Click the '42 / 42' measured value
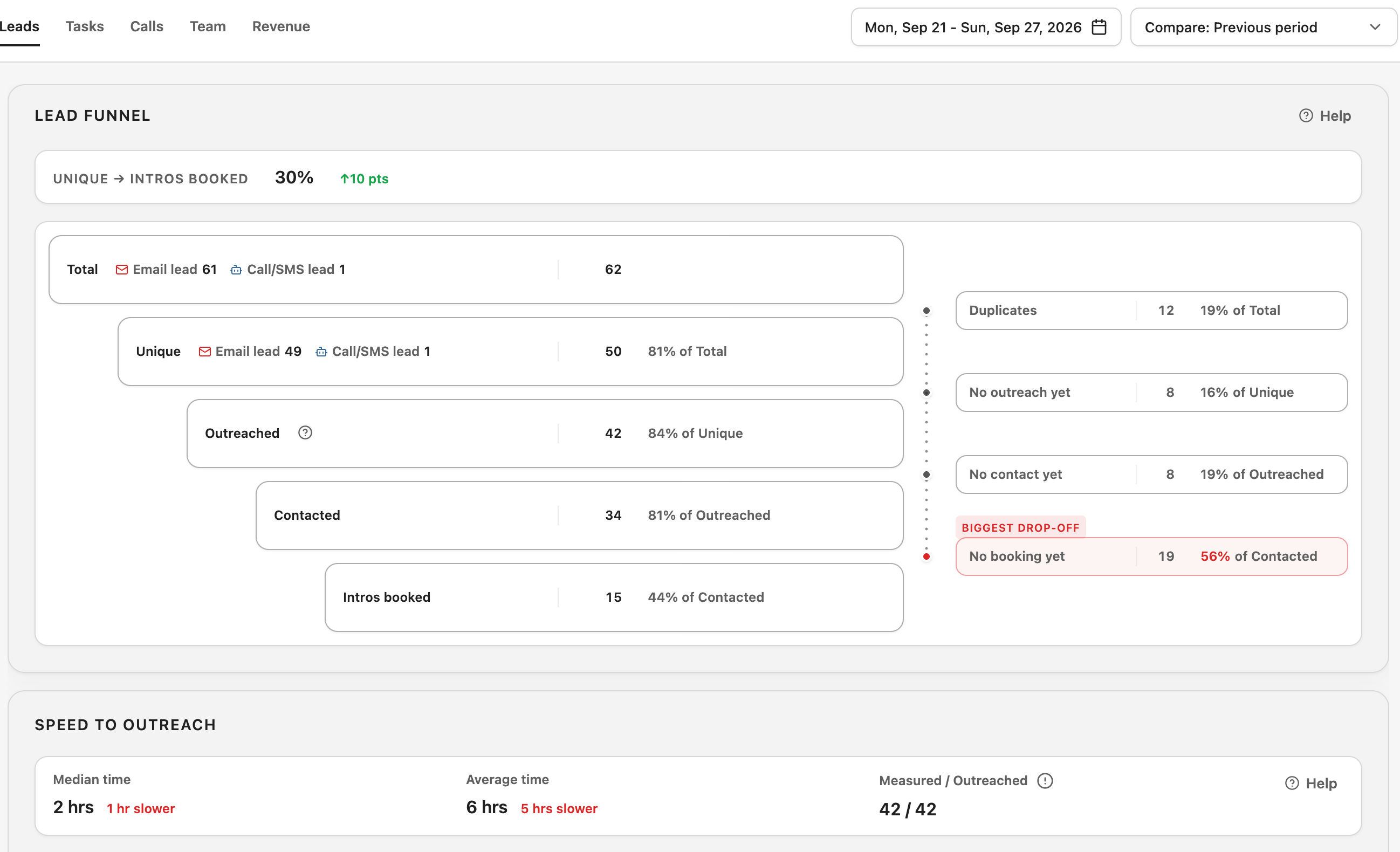Viewport: 1400px width, 852px height. [x=908, y=809]
